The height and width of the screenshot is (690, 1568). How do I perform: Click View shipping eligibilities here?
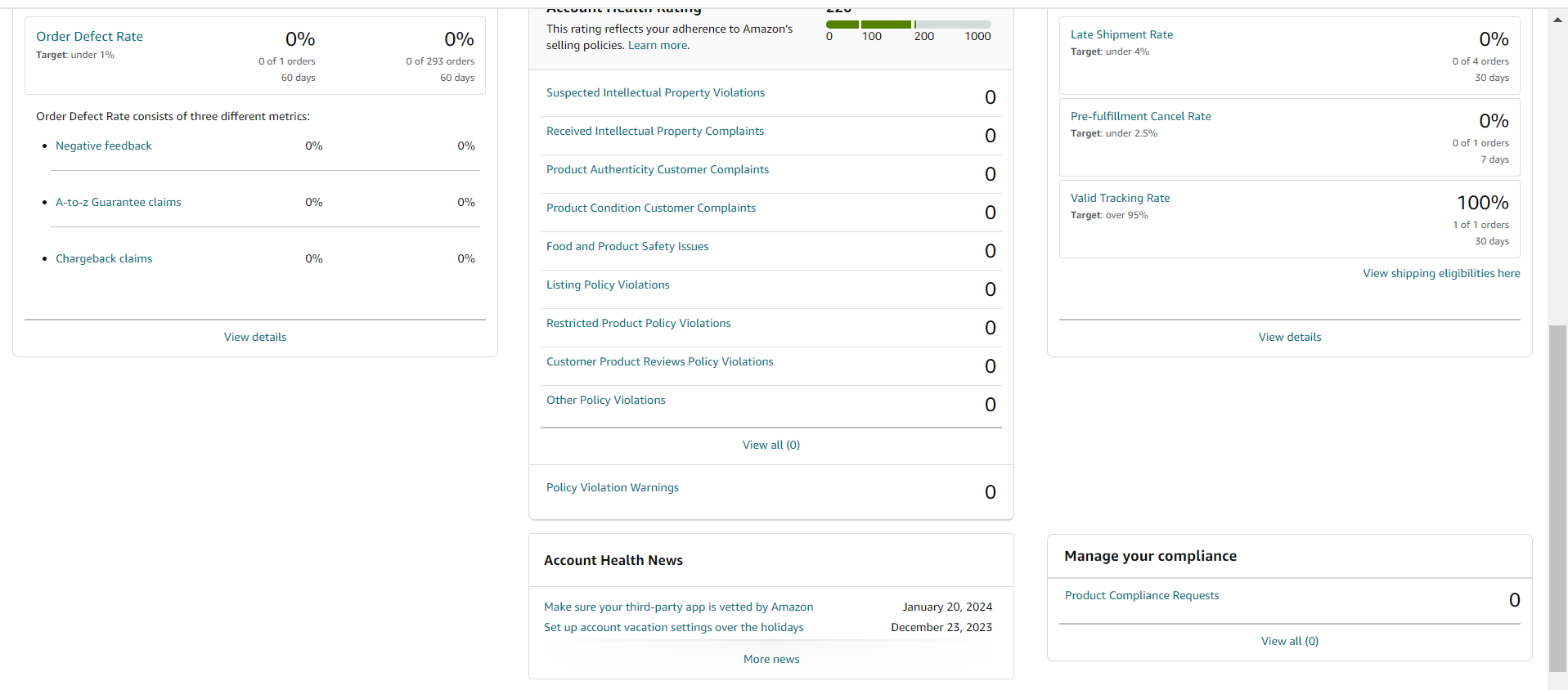point(1441,273)
